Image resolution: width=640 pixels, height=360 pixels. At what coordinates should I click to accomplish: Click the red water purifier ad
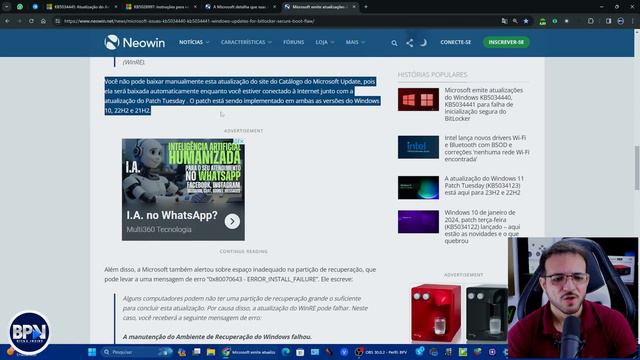click(x=436, y=313)
